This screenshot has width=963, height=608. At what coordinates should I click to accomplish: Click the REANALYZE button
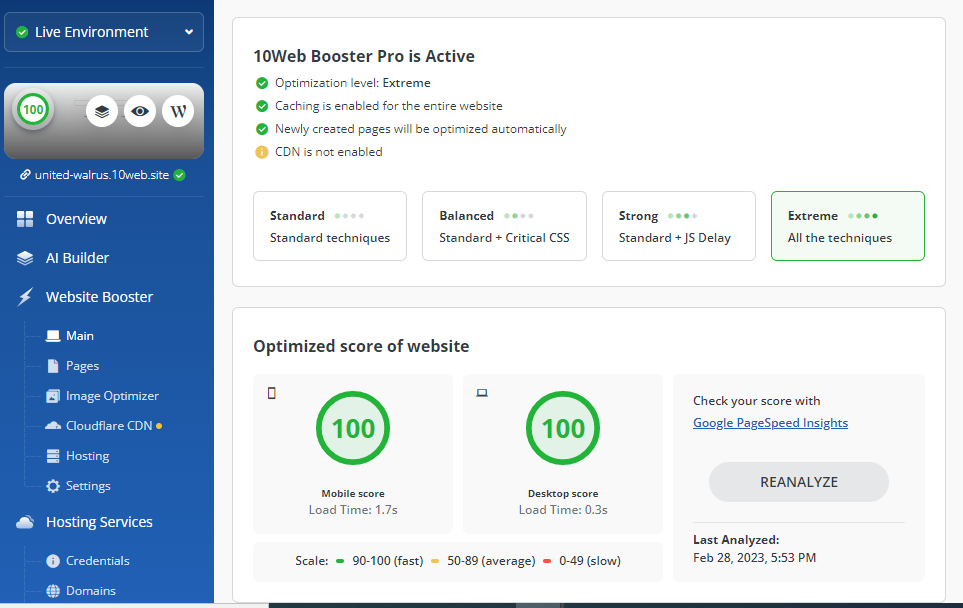(798, 482)
